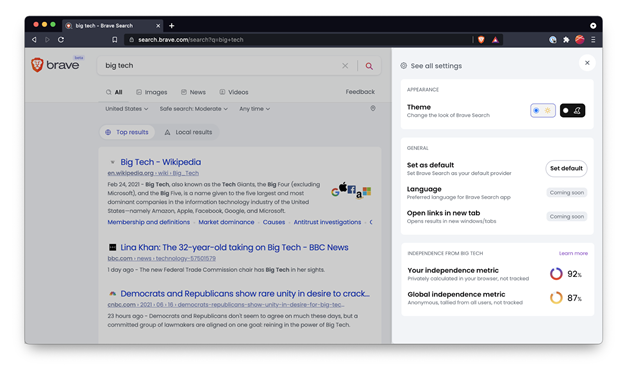This screenshot has width=626, height=376.
Task: Expand Safe search: Moderate dropdown
Action: (194, 109)
